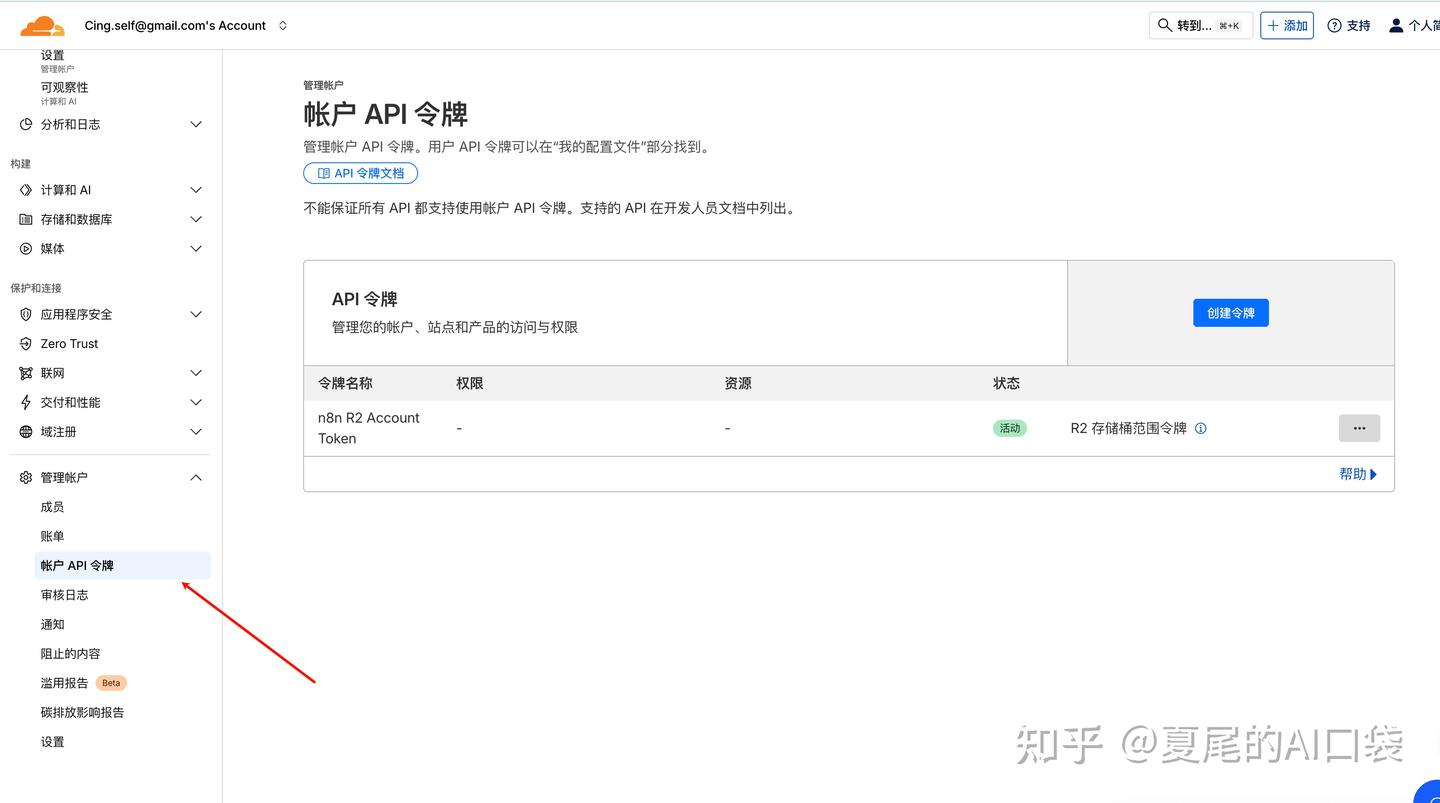Select the 媒体 sidebar icon

click(25, 248)
